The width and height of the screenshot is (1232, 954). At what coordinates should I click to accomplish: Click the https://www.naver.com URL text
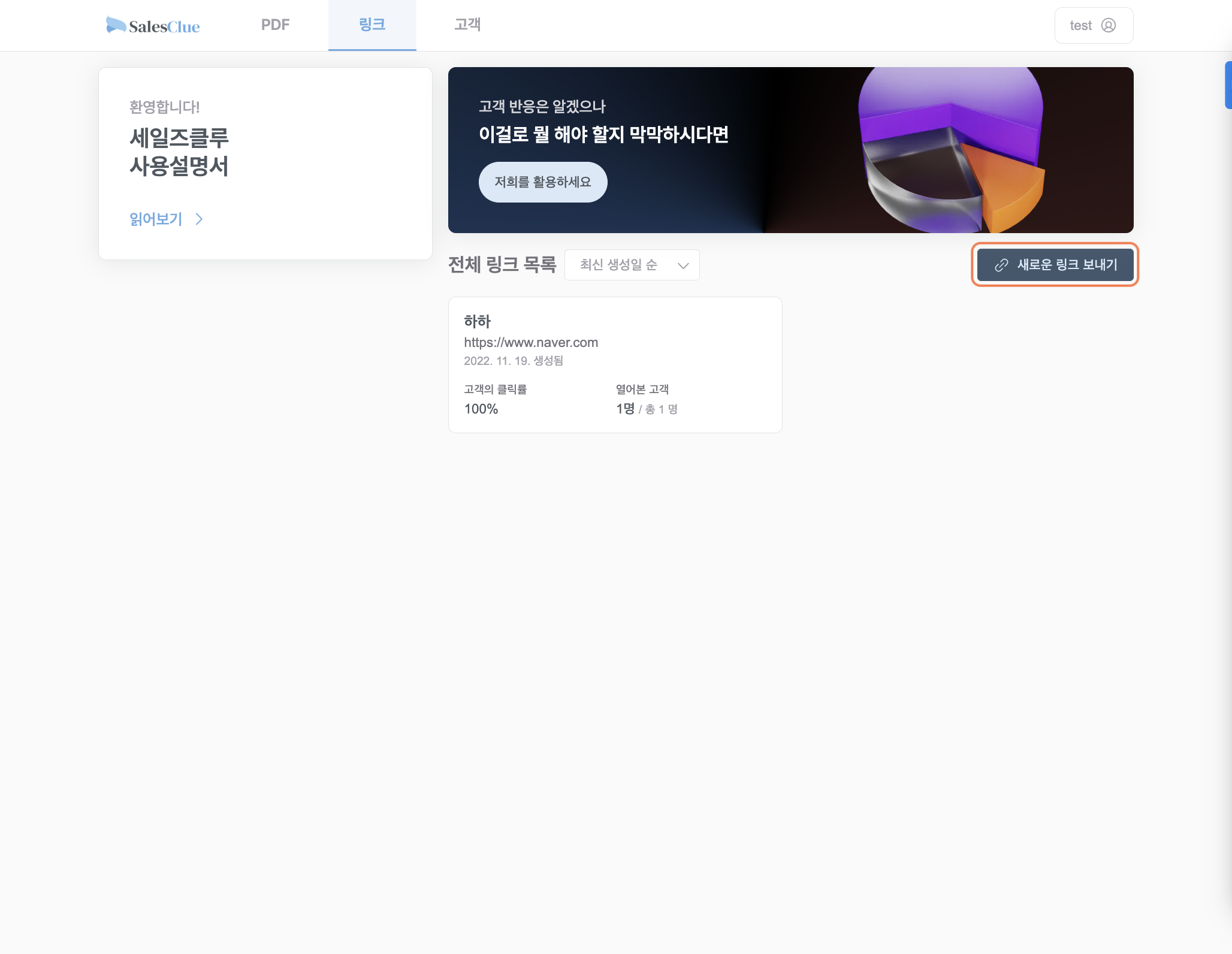531,342
